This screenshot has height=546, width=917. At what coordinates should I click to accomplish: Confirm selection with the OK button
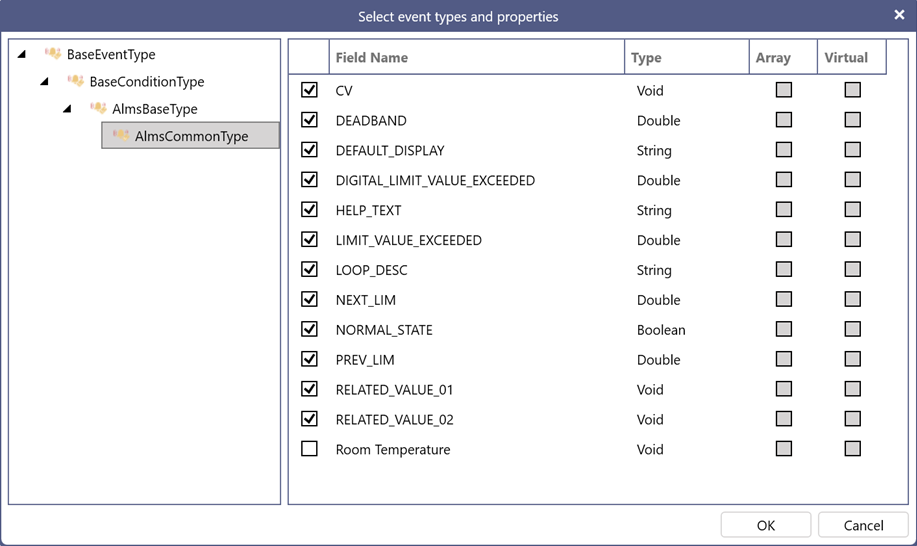point(766,525)
